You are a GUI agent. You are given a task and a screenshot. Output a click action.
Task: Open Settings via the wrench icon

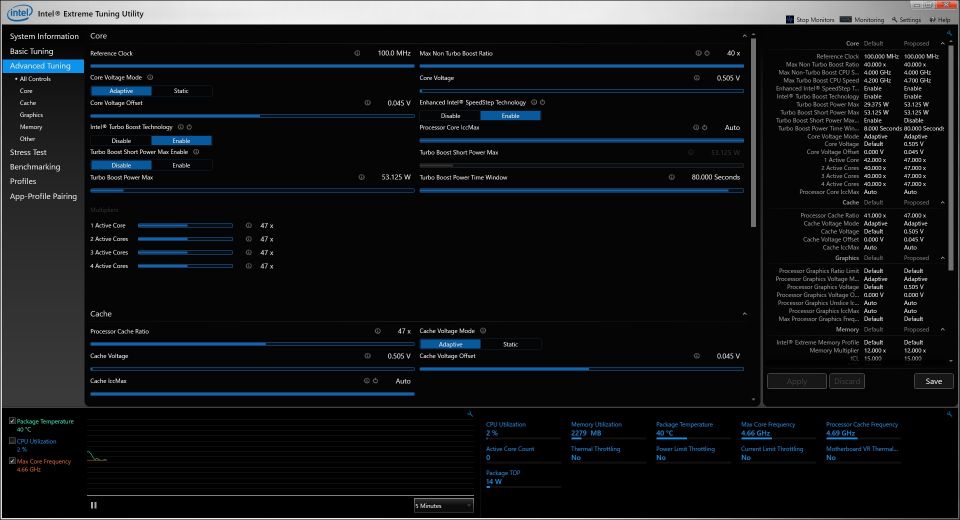(892, 19)
